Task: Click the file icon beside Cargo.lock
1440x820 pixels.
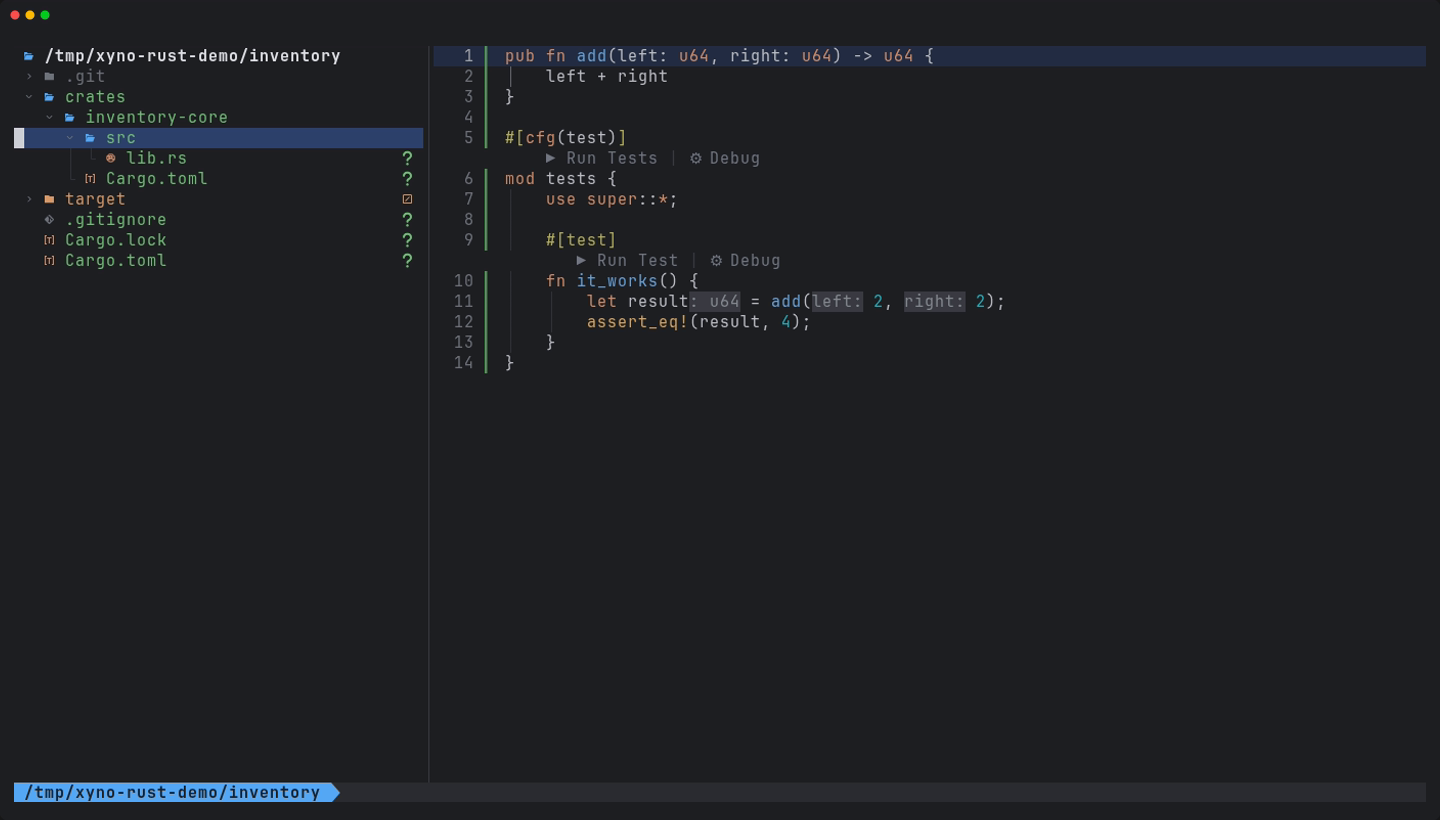Action: 49,240
